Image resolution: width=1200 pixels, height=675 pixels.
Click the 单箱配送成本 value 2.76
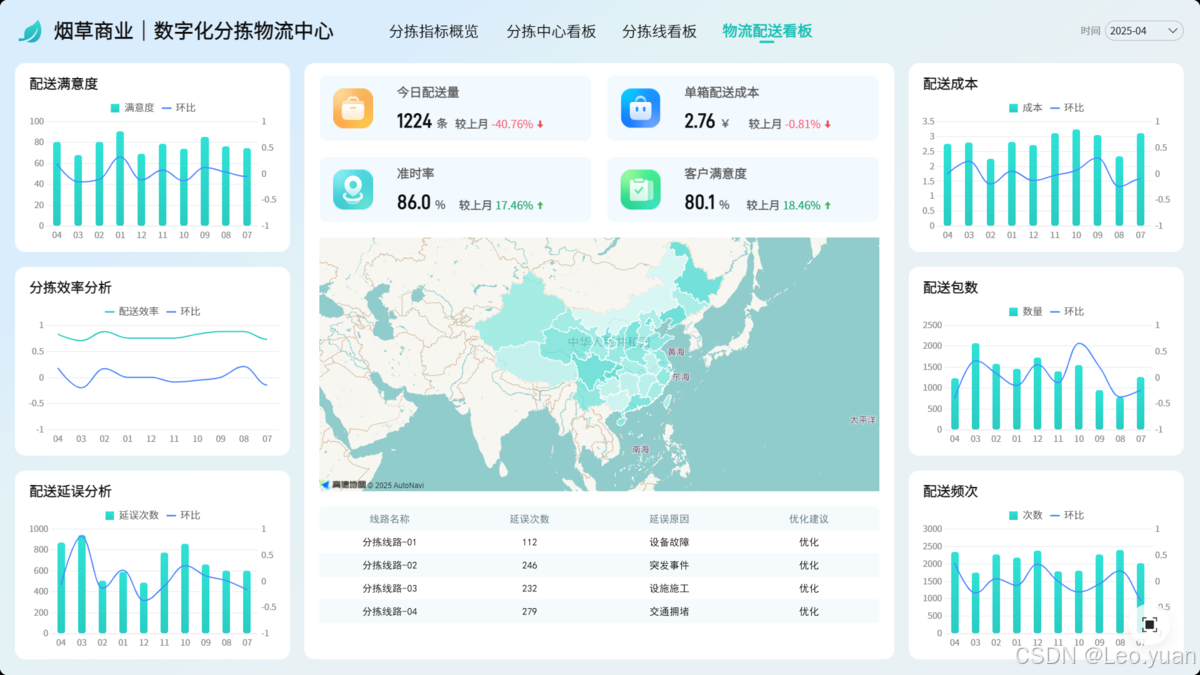point(700,122)
